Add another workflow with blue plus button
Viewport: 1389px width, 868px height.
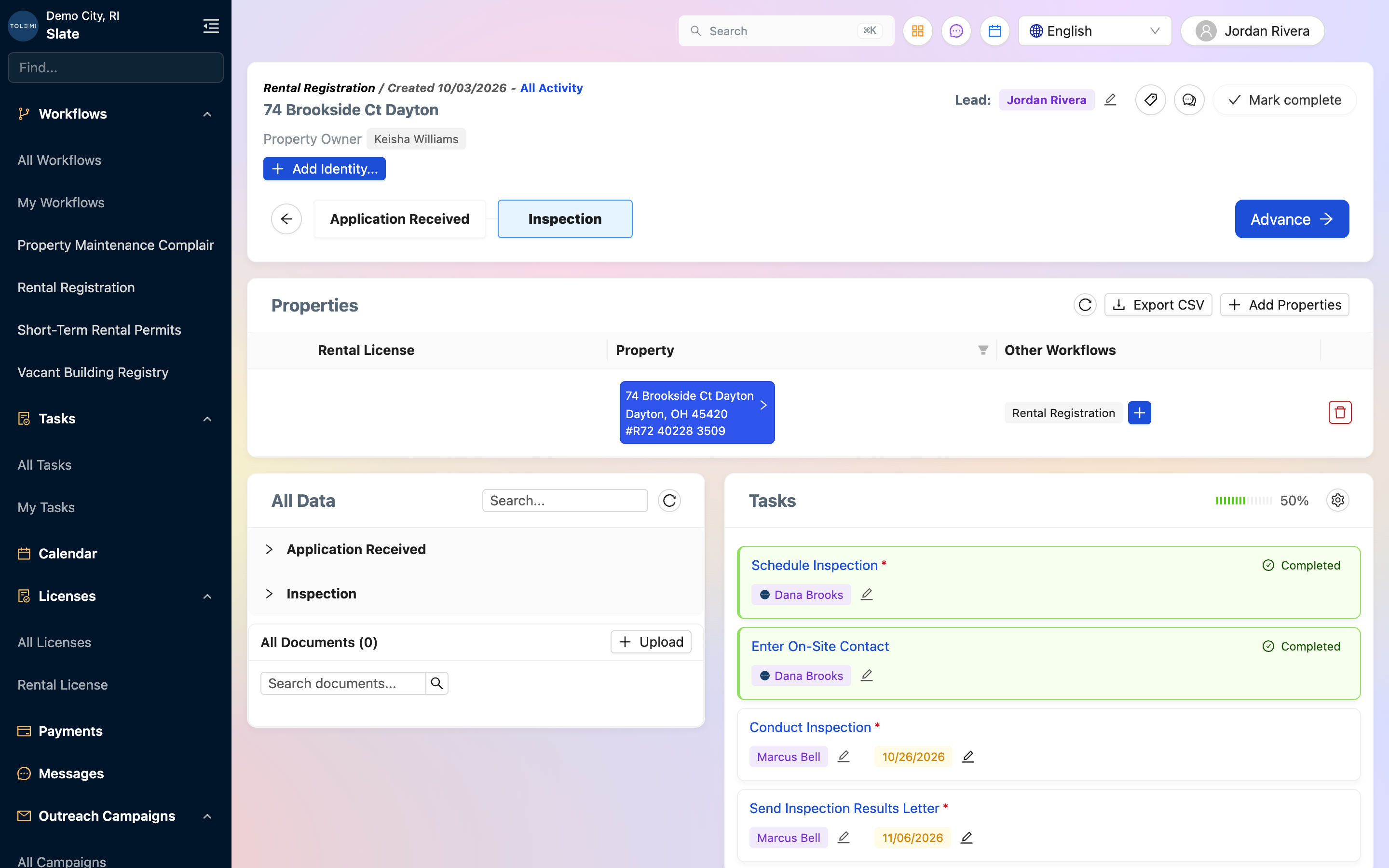pos(1139,413)
